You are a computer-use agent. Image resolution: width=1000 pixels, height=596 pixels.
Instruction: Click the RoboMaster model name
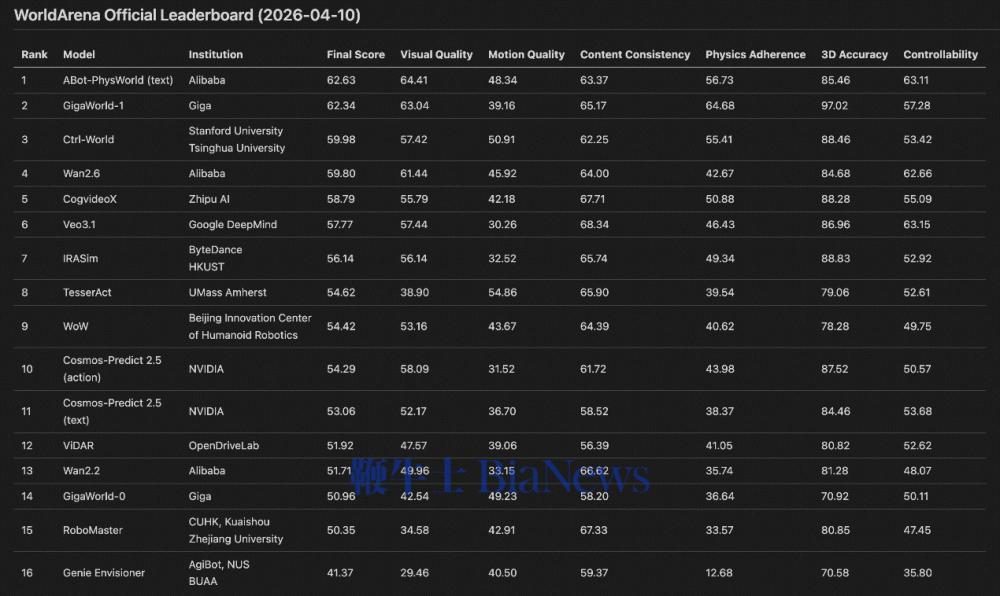pyautogui.click(x=93, y=530)
